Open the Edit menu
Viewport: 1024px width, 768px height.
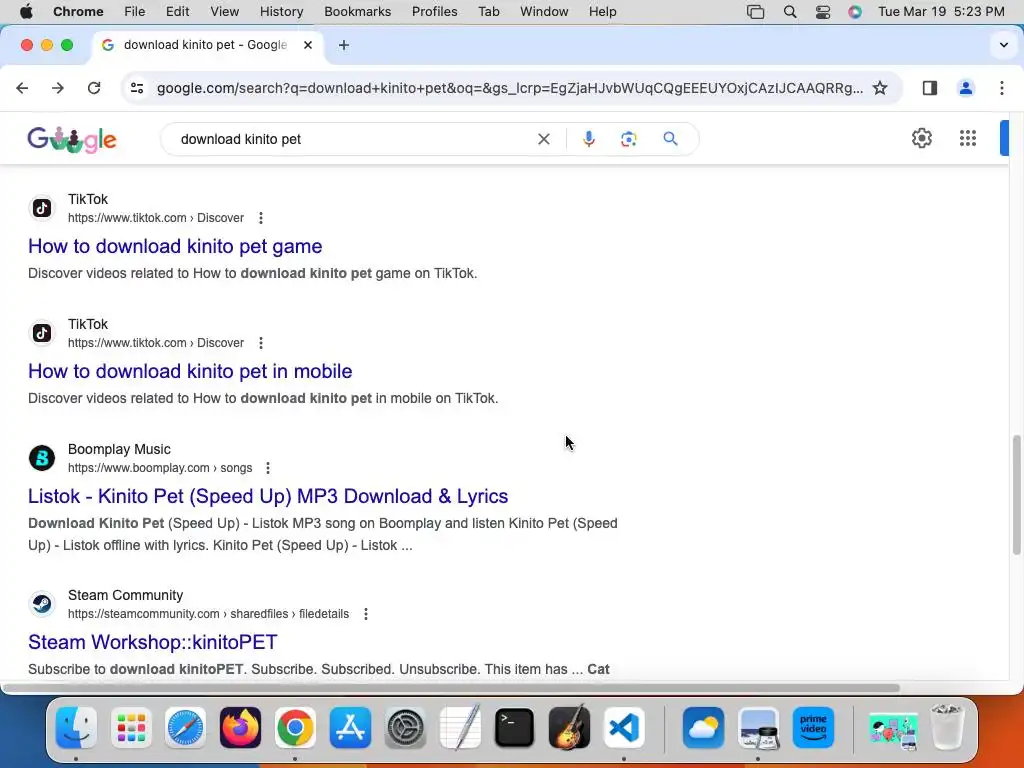[x=177, y=11]
